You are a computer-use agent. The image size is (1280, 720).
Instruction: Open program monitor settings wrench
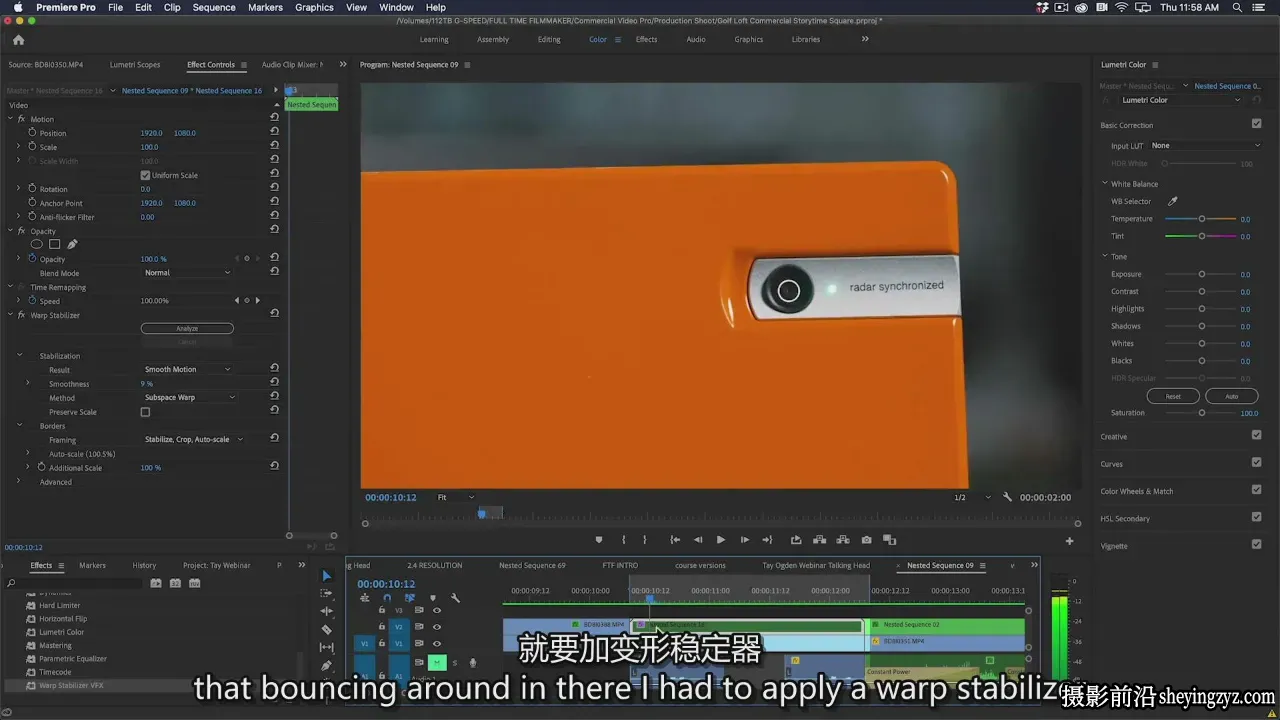point(1007,497)
